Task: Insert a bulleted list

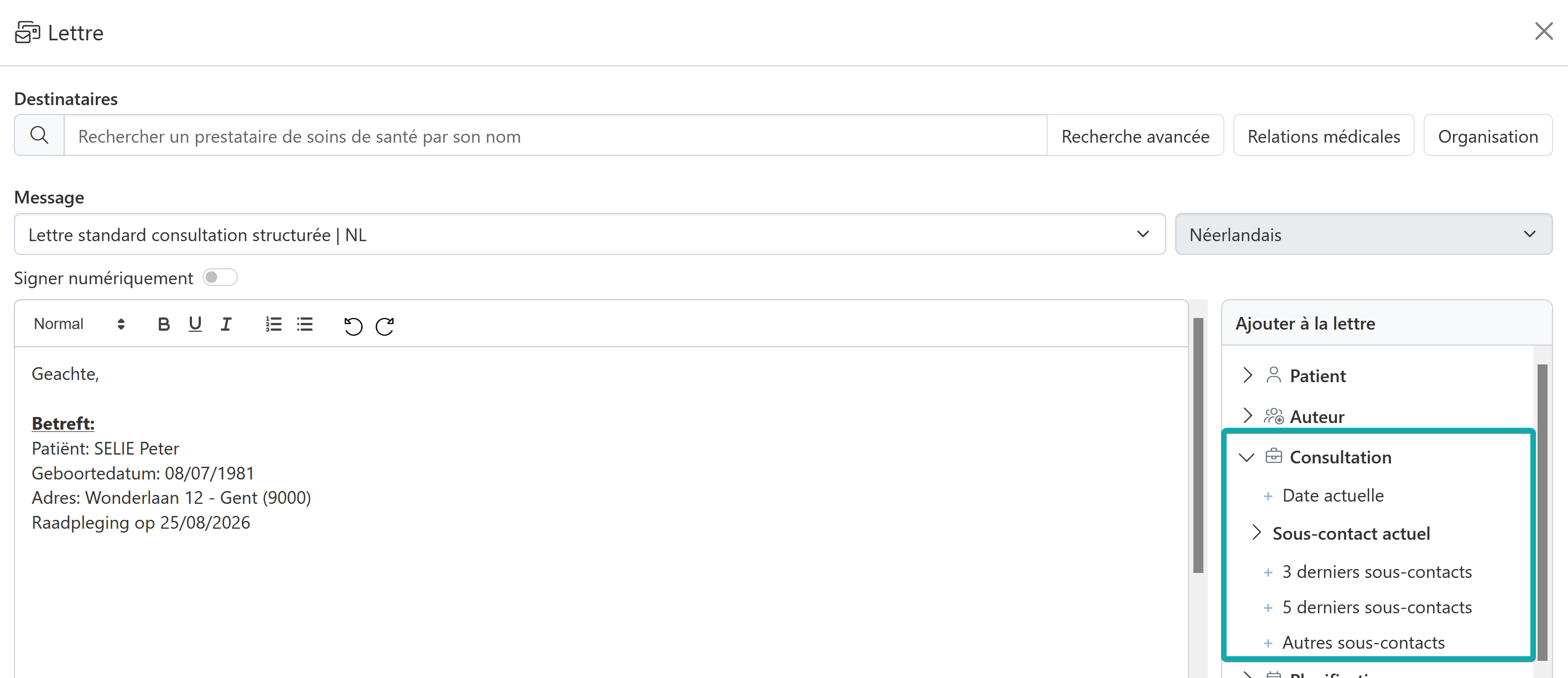Action: (305, 325)
